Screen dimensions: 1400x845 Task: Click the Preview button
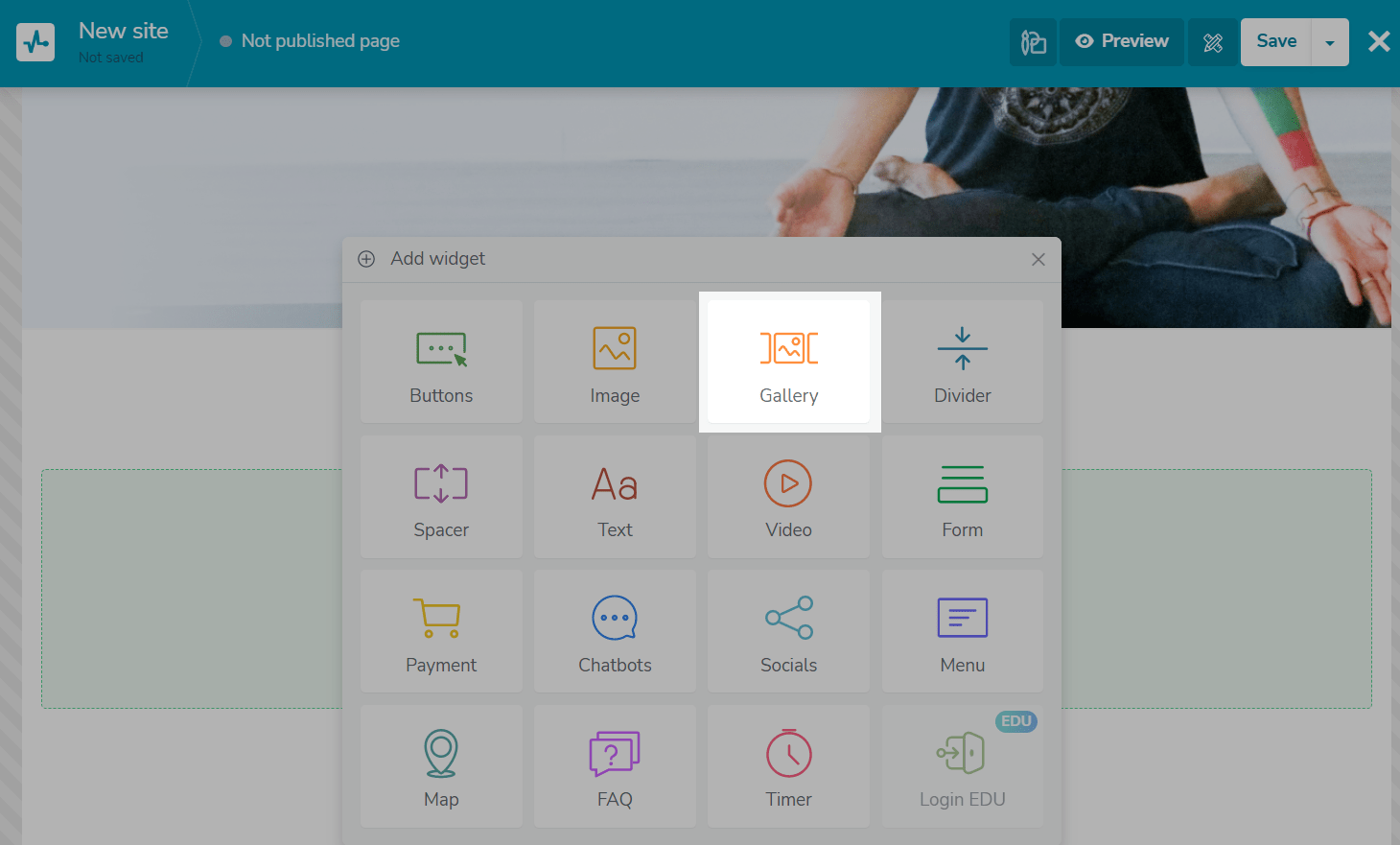tap(1122, 42)
